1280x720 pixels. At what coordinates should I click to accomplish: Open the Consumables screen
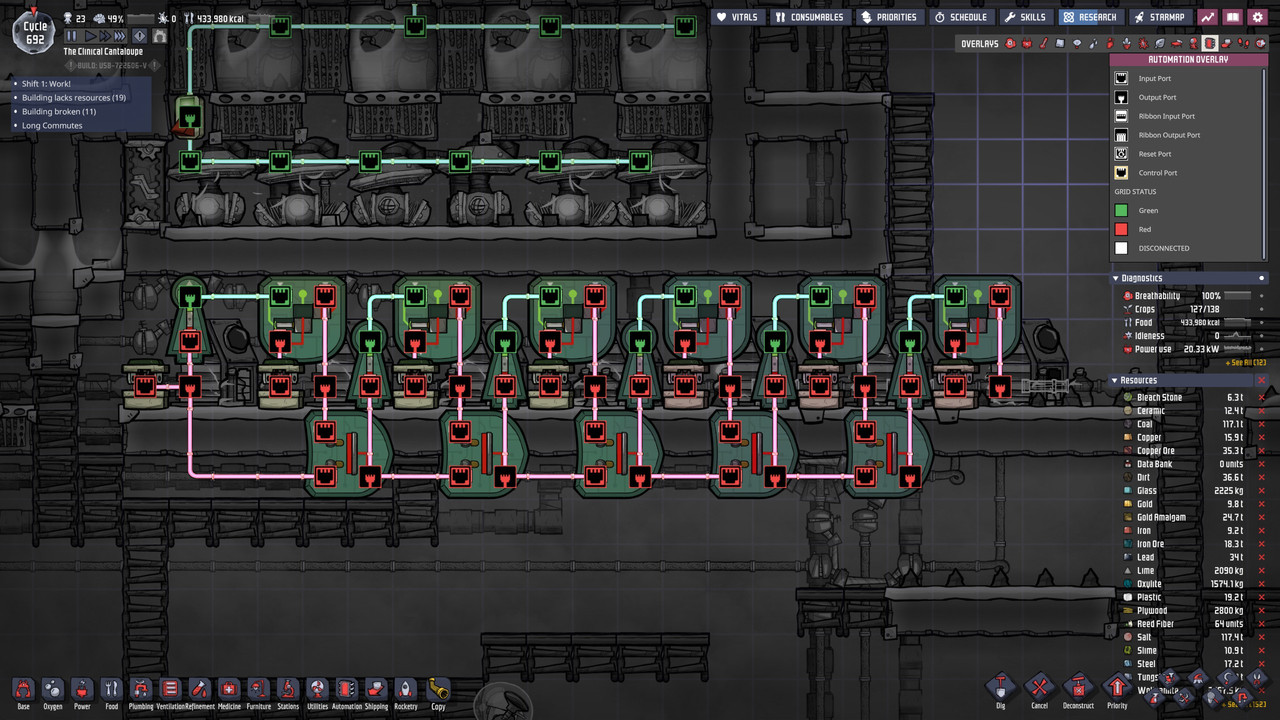(810, 17)
